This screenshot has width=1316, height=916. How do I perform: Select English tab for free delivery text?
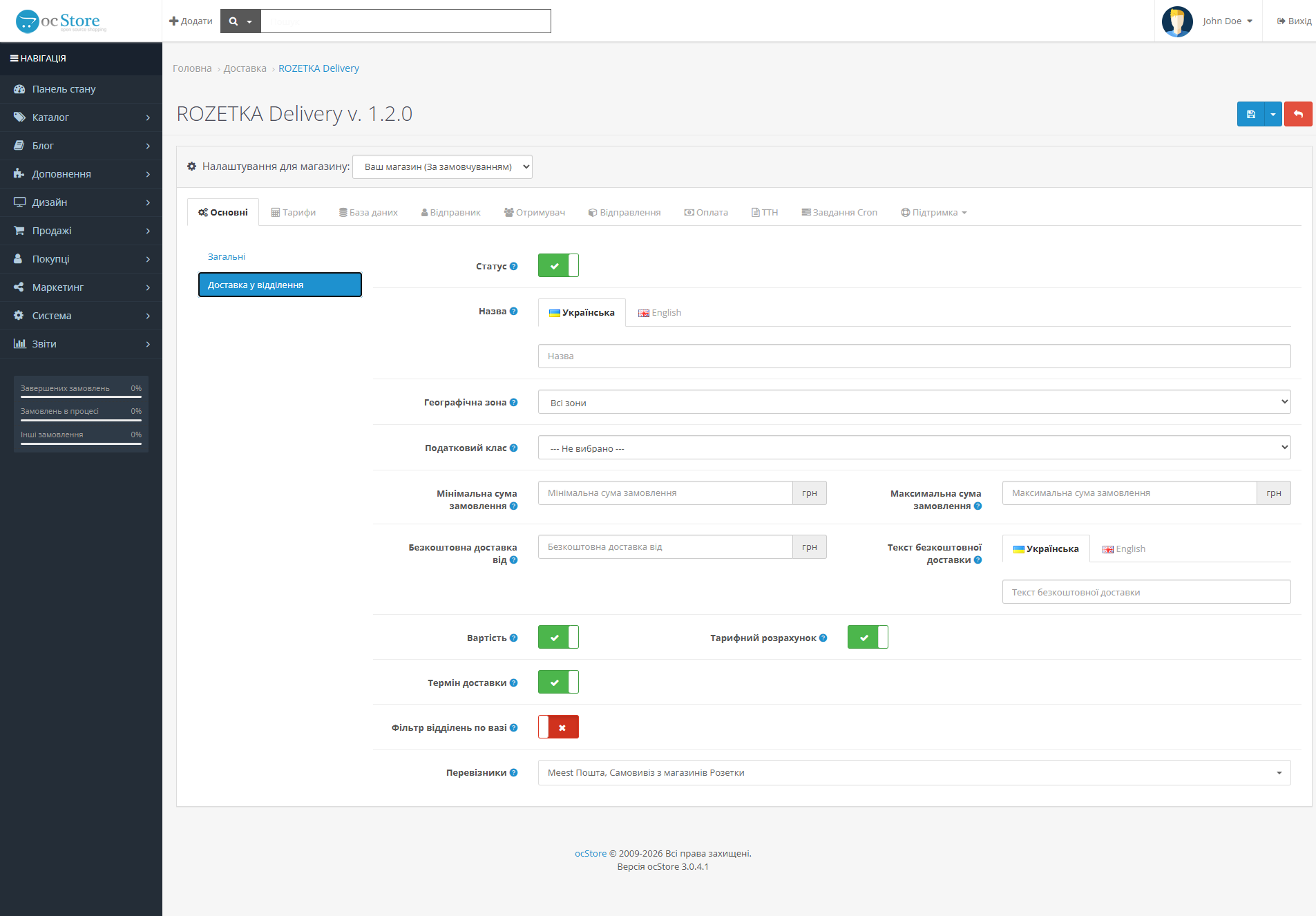click(x=1124, y=548)
